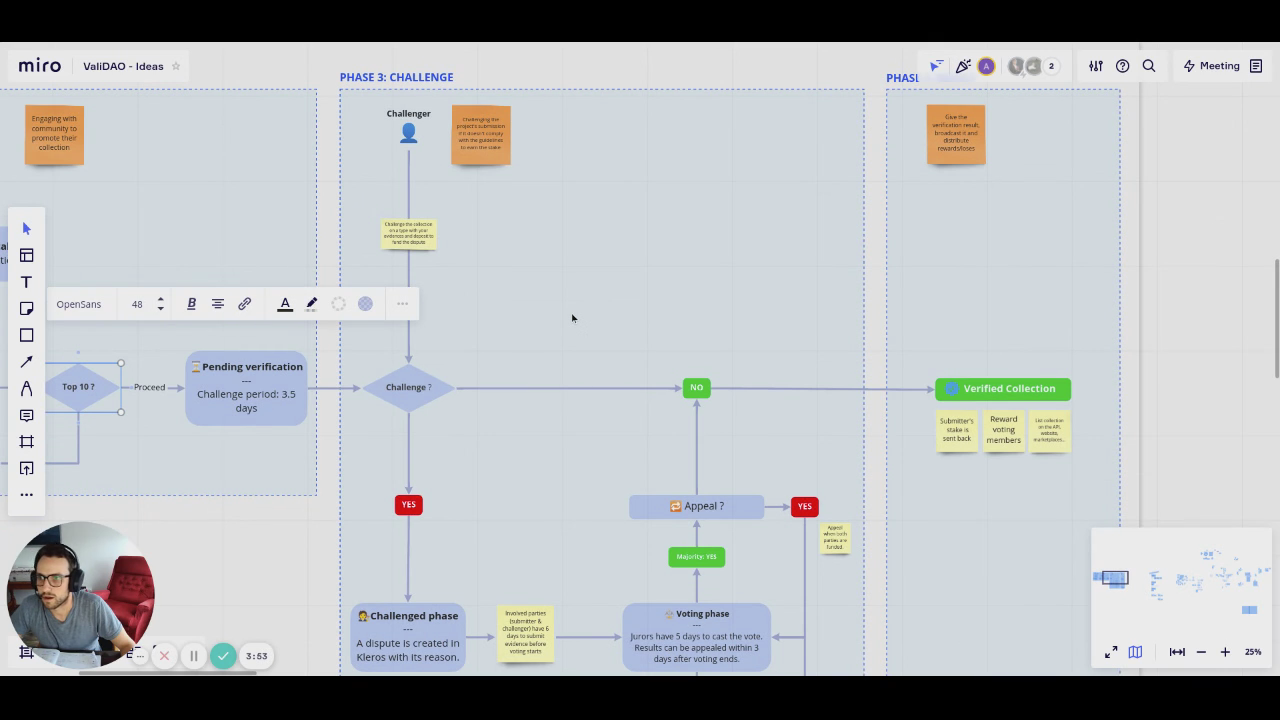Insert a link with the link icon
1280x720 pixels.
244,304
